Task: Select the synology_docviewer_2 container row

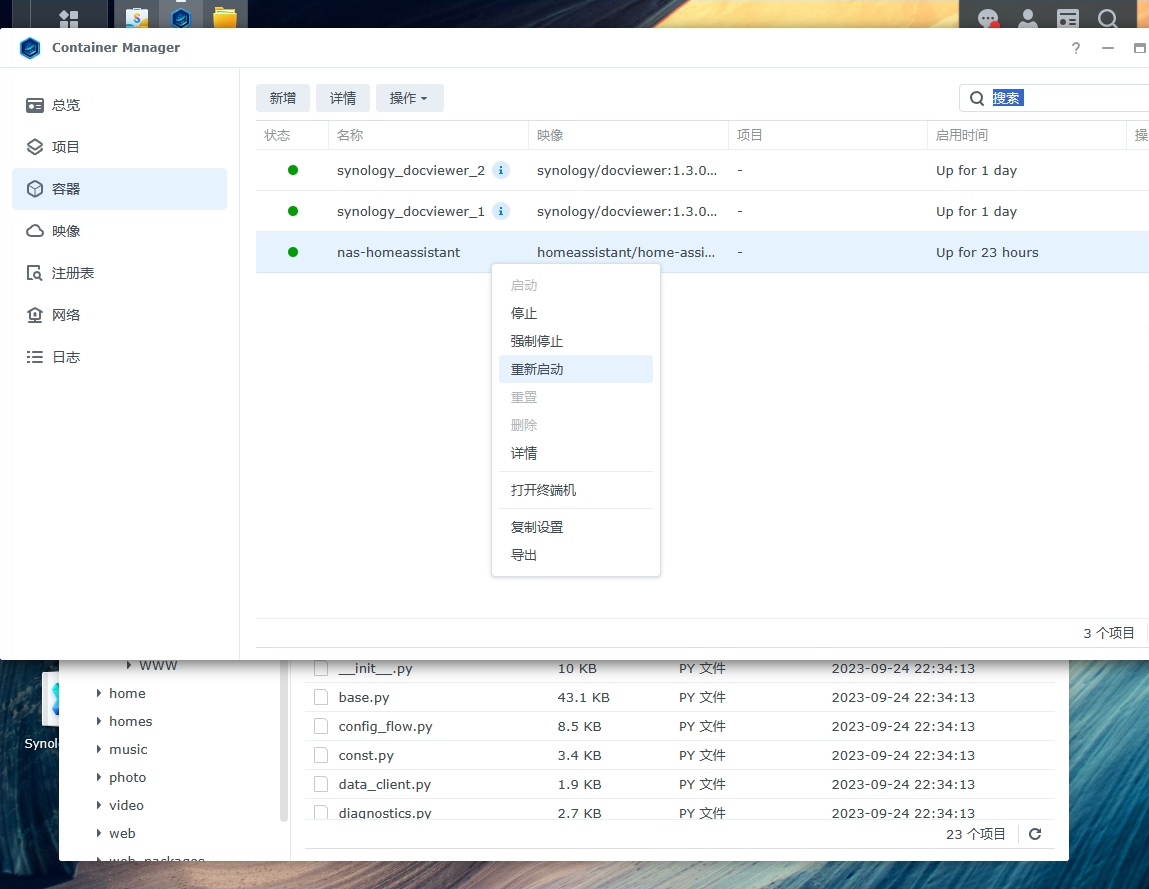Action: point(702,170)
